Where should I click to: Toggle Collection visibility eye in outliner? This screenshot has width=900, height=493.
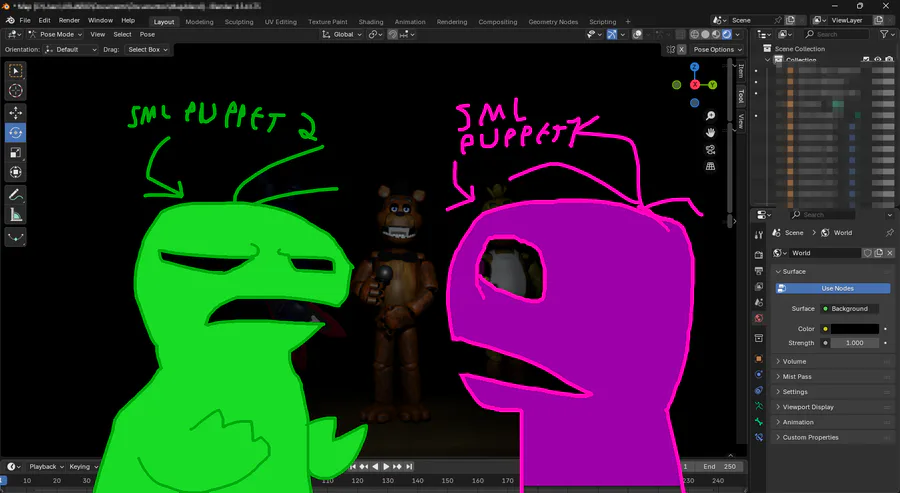(878, 60)
